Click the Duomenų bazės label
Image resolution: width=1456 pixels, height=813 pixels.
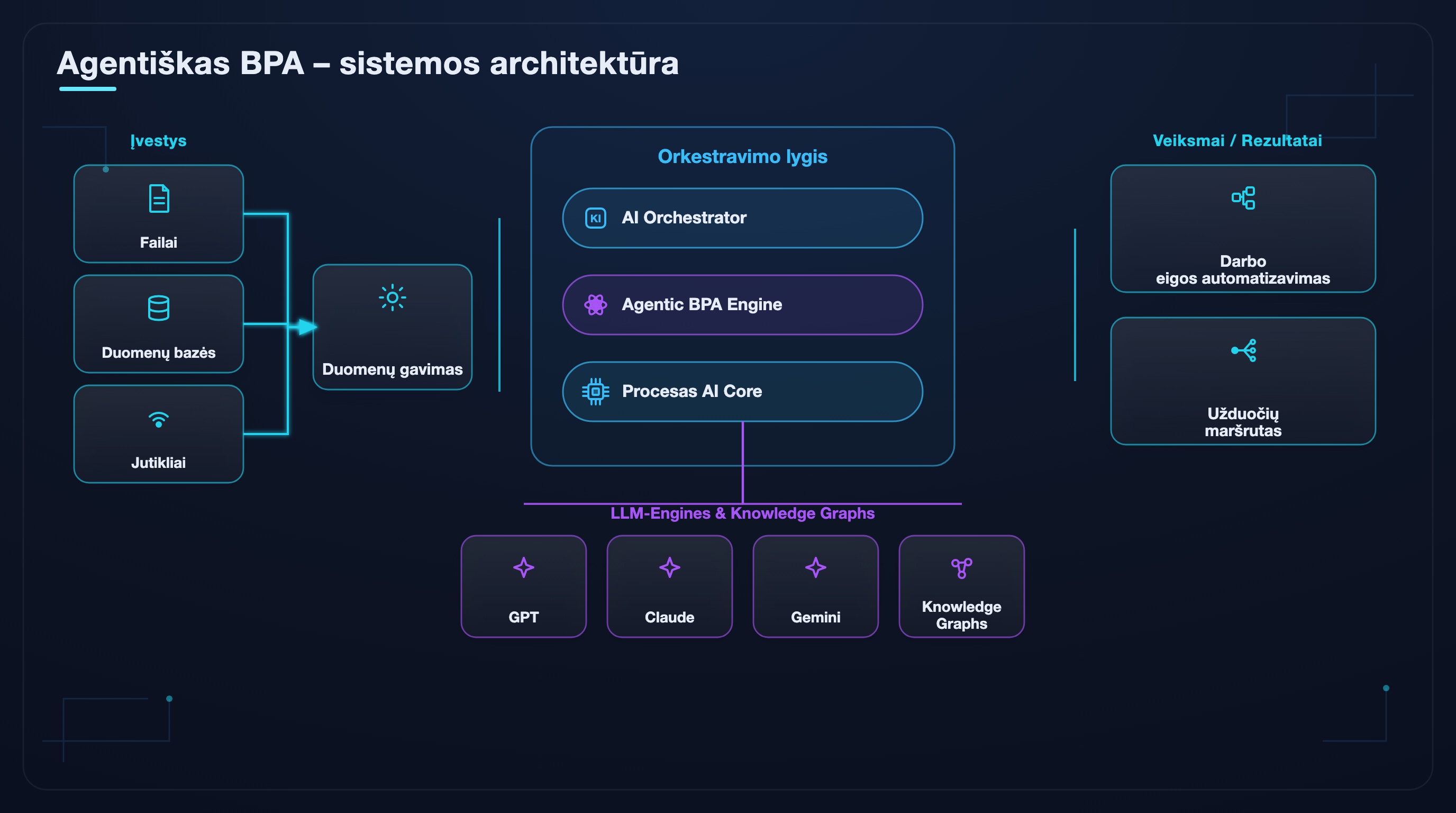click(158, 353)
